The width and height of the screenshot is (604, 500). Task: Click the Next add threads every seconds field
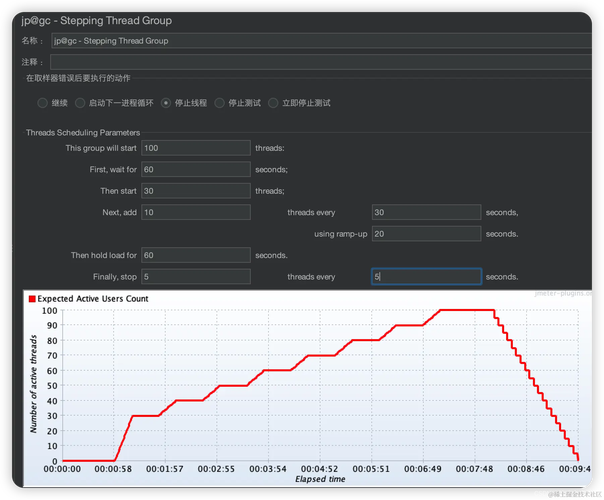(426, 212)
